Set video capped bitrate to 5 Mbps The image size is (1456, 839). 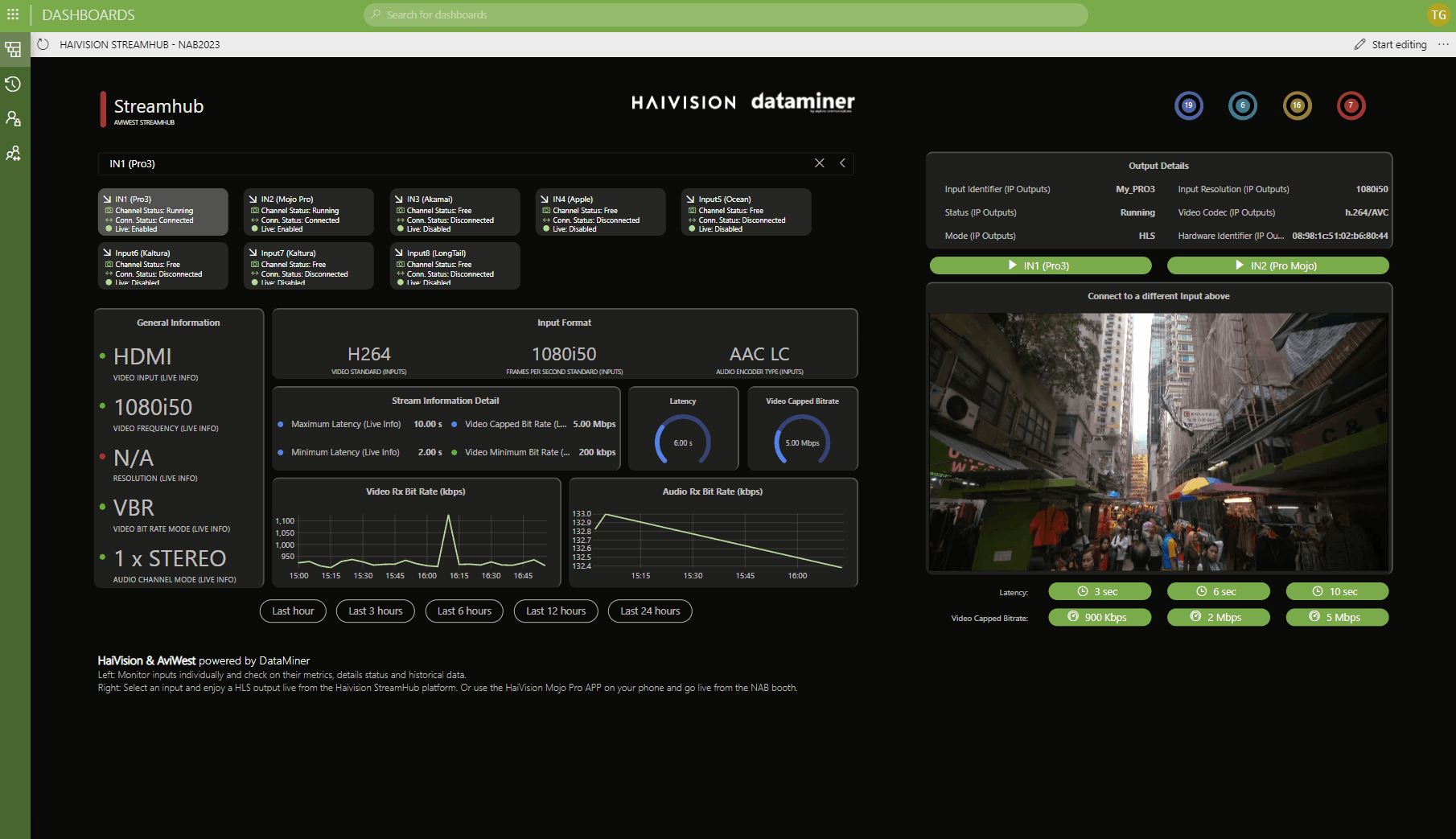(x=1337, y=617)
